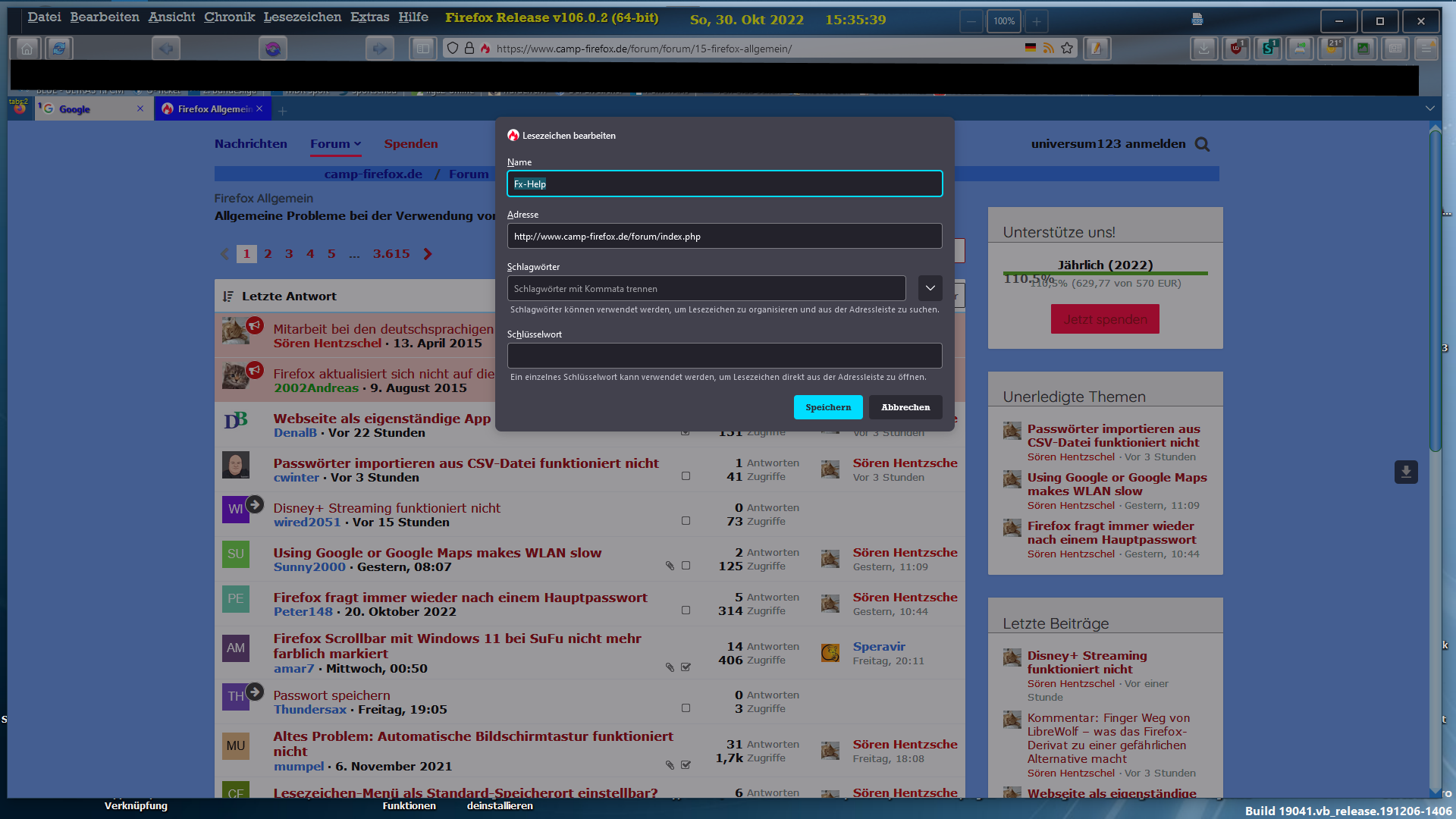This screenshot has height=819, width=1456.
Task: Click the Schlüsselwort input field
Action: tap(724, 356)
